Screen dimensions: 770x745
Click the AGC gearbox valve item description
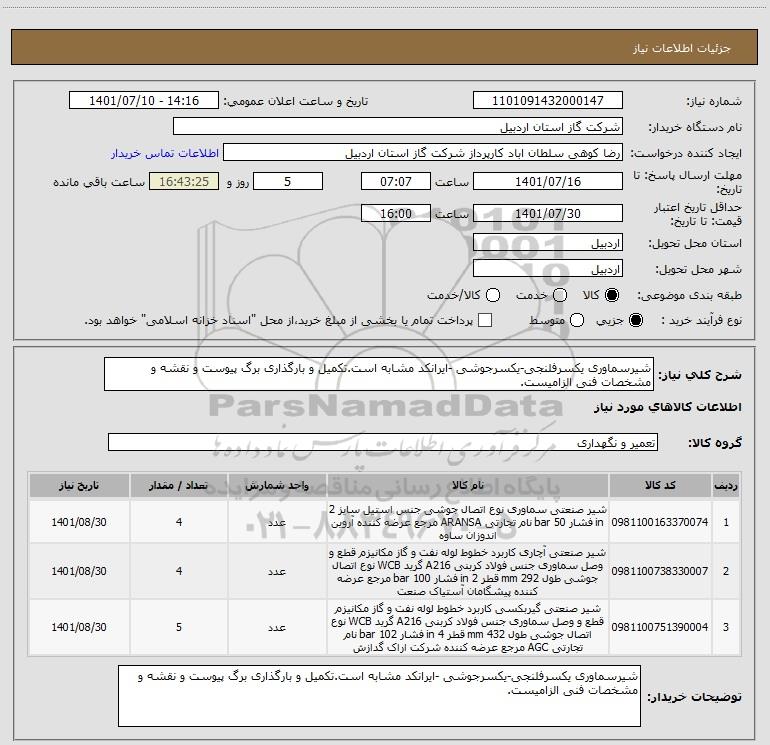coord(468,628)
